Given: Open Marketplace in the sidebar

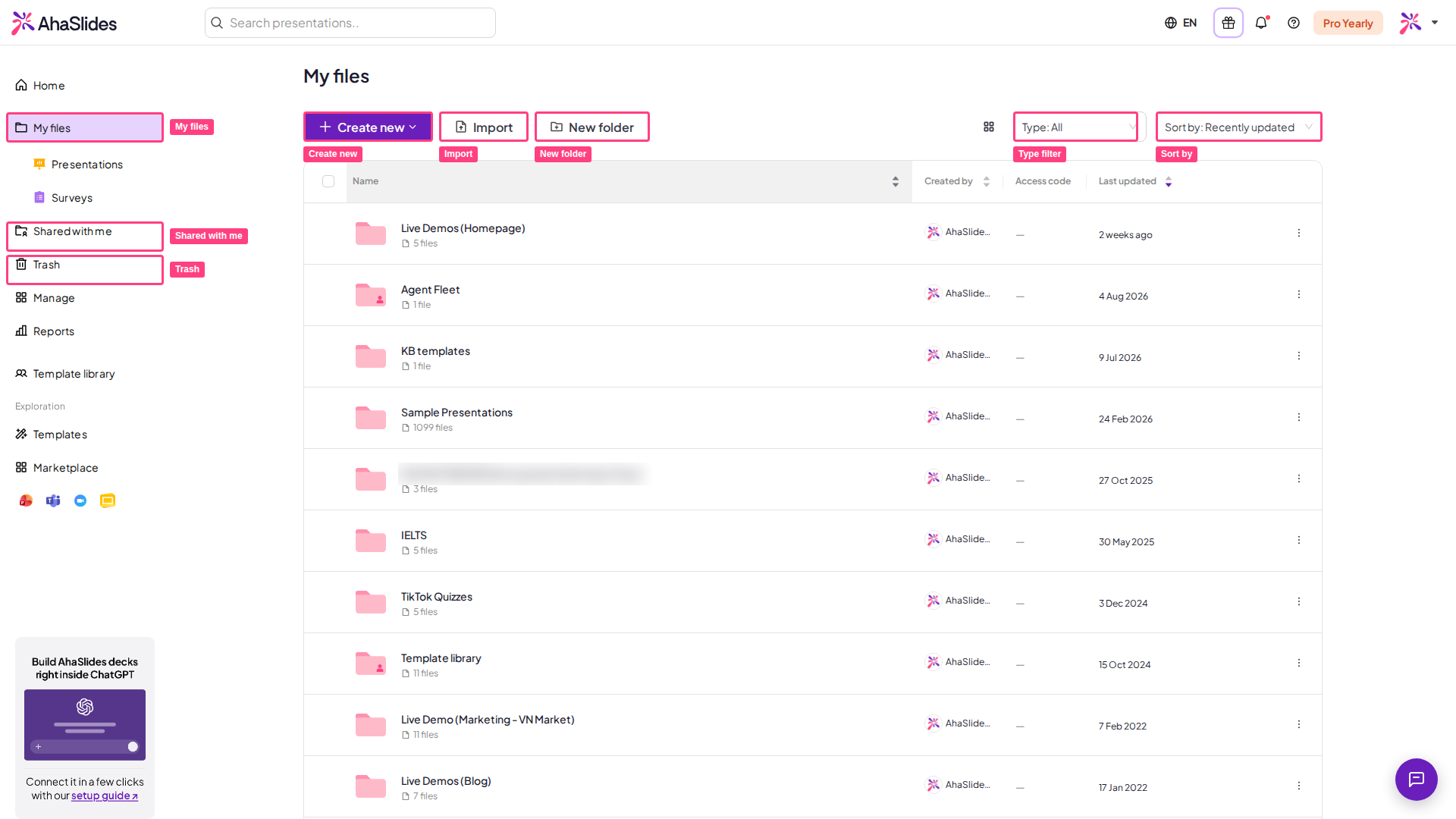Looking at the screenshot, I should (57, 468).
